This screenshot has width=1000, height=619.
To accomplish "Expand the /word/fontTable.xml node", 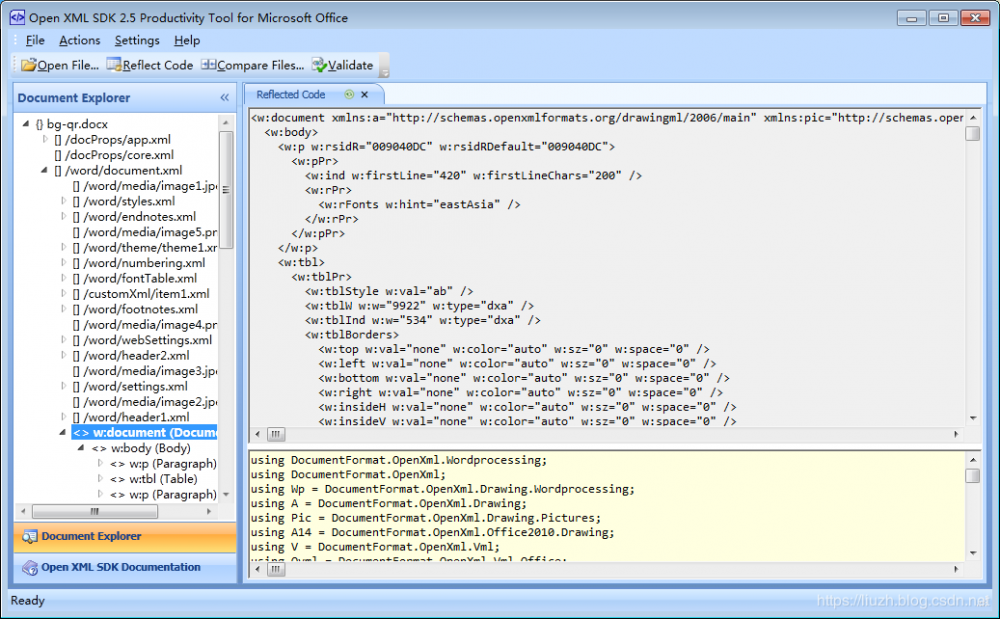I will (x=63, y=278).
